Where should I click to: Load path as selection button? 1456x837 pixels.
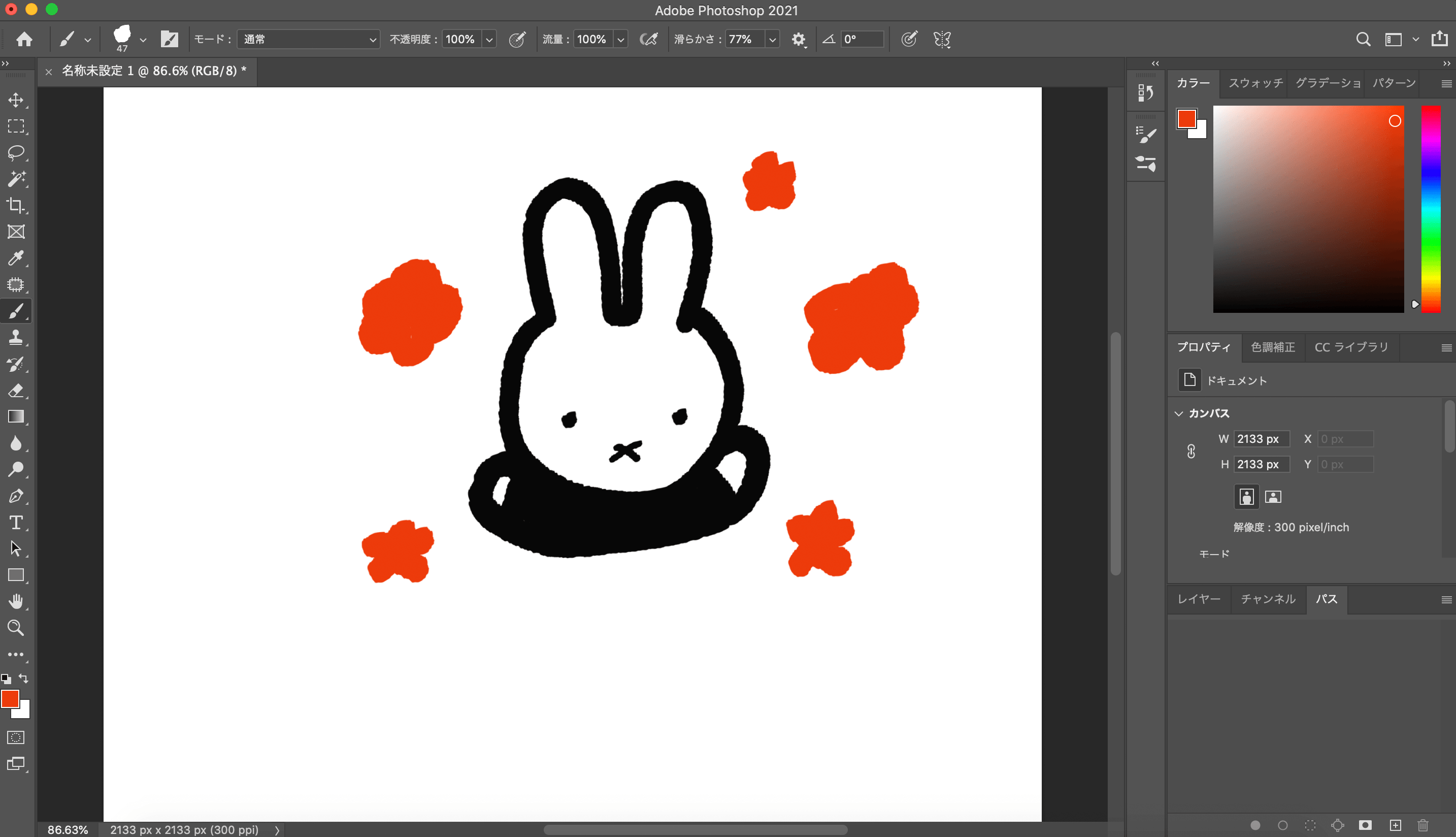(x=1310, y=825)
